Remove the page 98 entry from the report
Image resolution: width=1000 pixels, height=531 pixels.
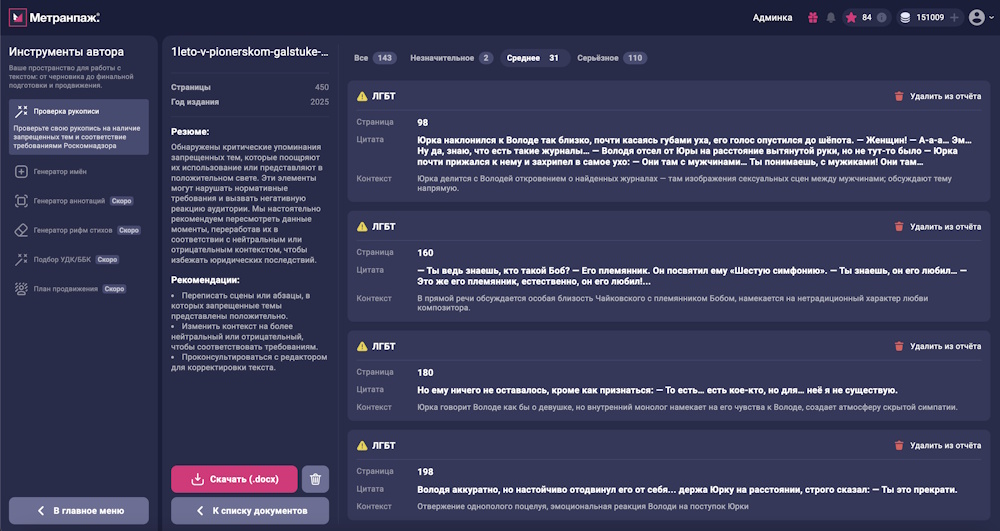(937, 97)
